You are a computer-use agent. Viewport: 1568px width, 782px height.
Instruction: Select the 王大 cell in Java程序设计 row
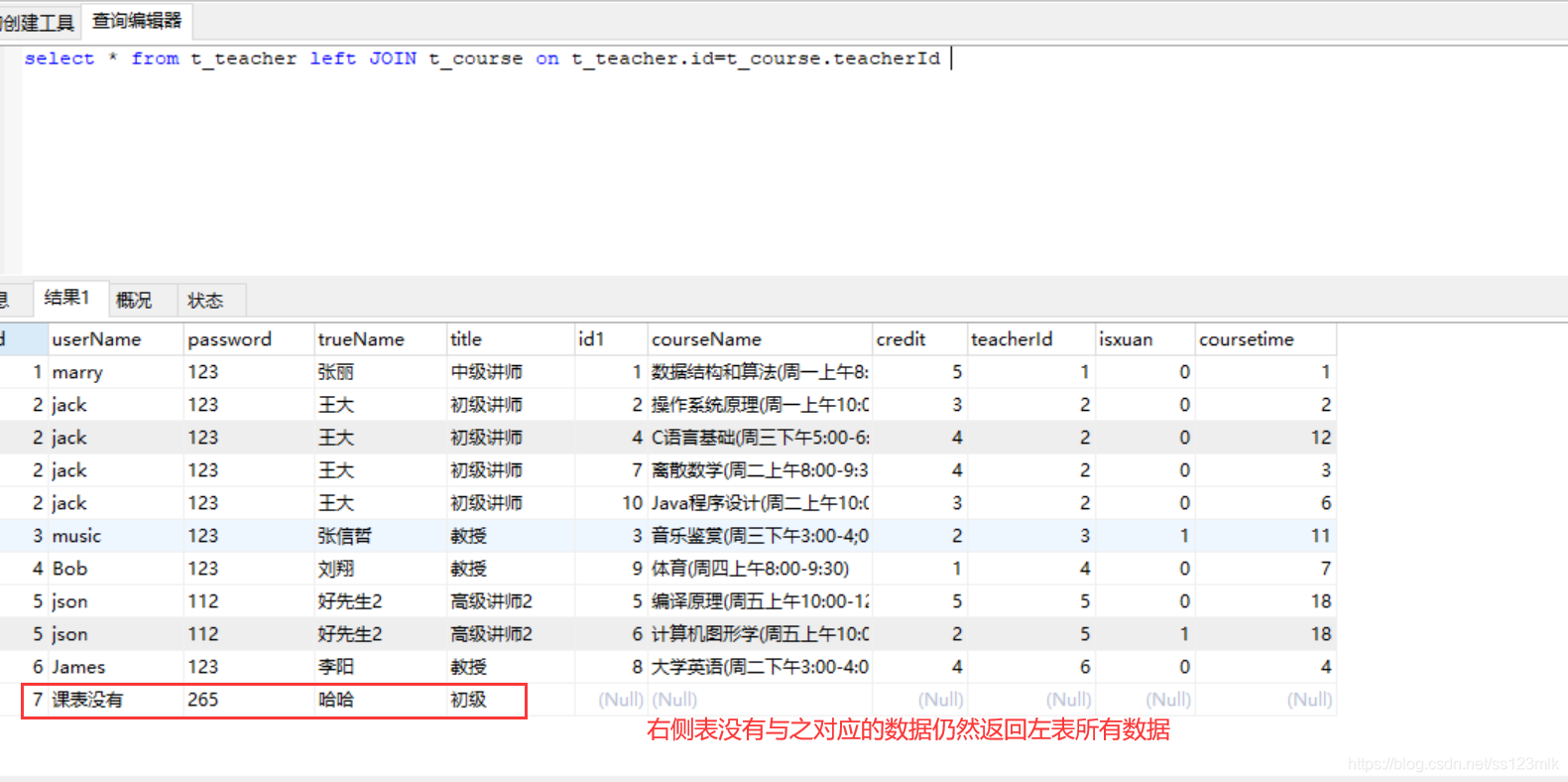(381, 503)
